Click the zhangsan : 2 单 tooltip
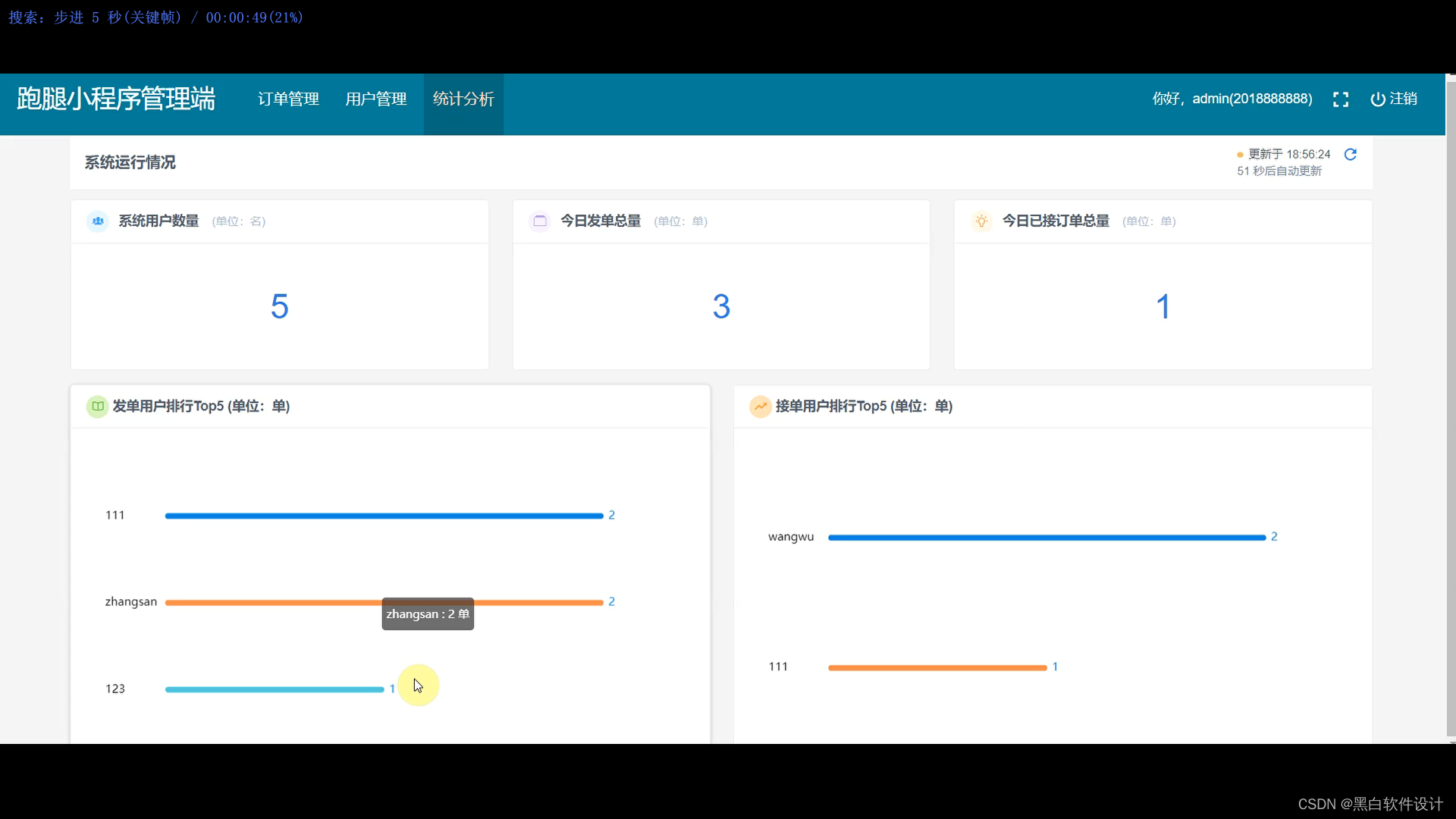 tap(428, 614)
